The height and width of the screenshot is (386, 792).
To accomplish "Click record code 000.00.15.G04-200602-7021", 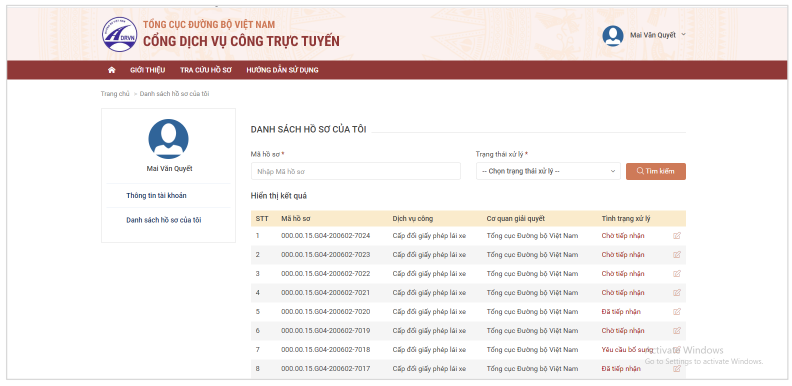I will point(325,293).
